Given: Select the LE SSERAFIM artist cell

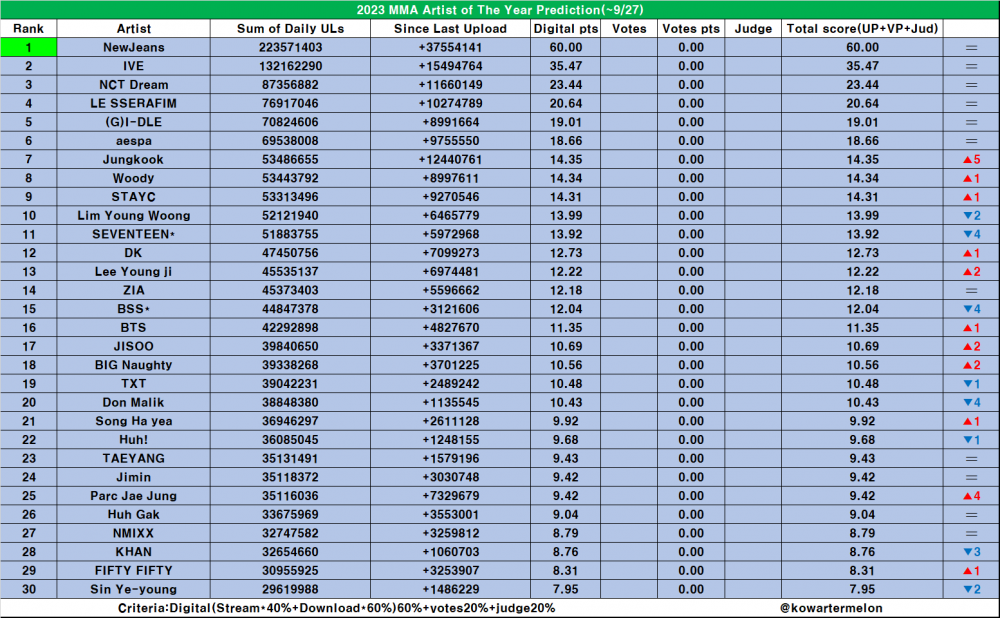Looking at the screenshot, I should (x=133, y=103).
